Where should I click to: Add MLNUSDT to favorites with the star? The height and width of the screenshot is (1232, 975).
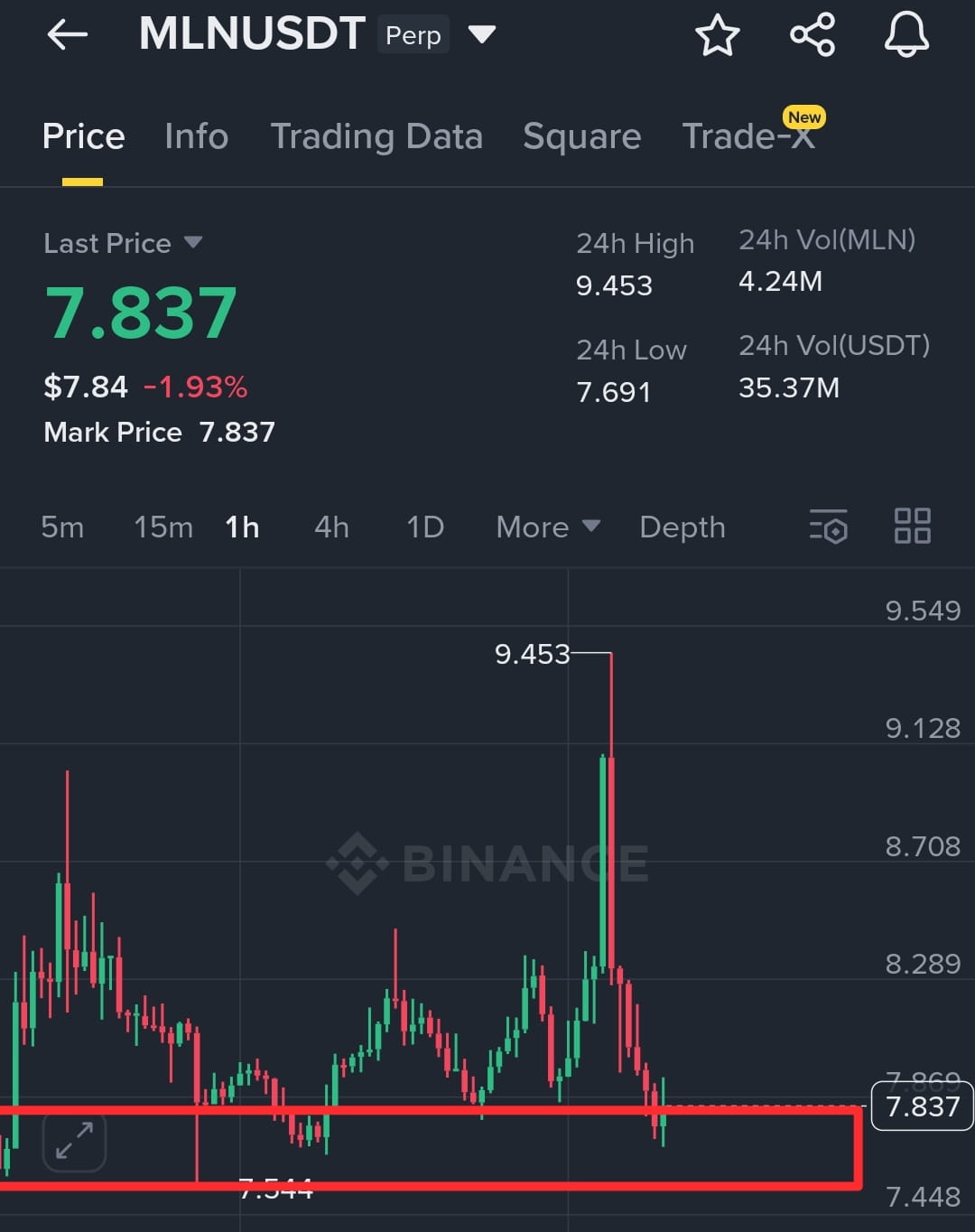(717, 35)
